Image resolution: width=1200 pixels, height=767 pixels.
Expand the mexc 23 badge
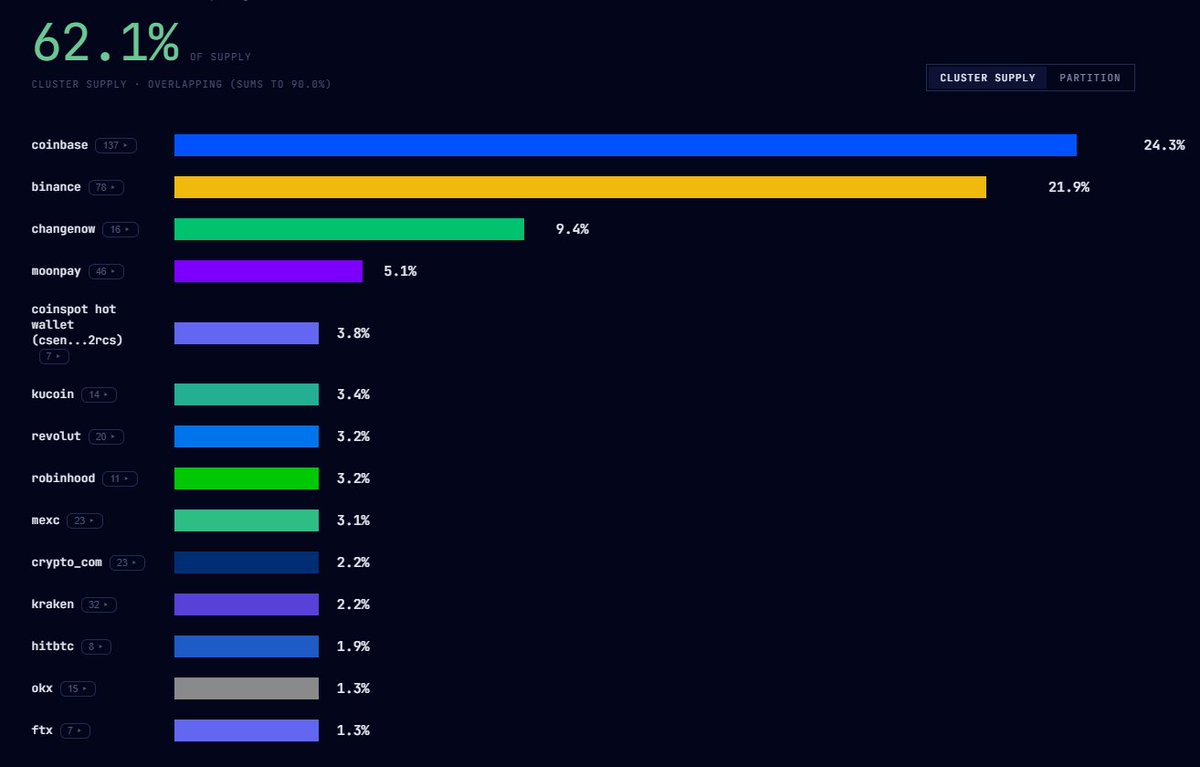pos(85,521)
